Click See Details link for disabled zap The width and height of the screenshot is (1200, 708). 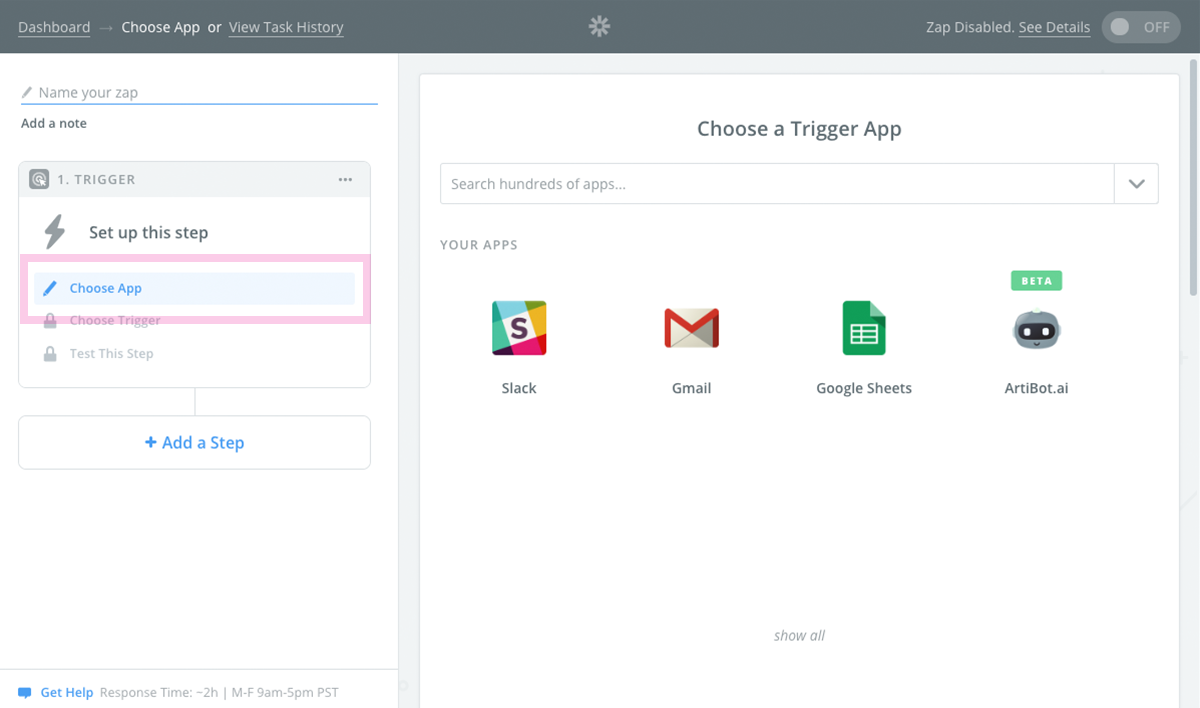pyautogui.click(x=1054, y=27)
